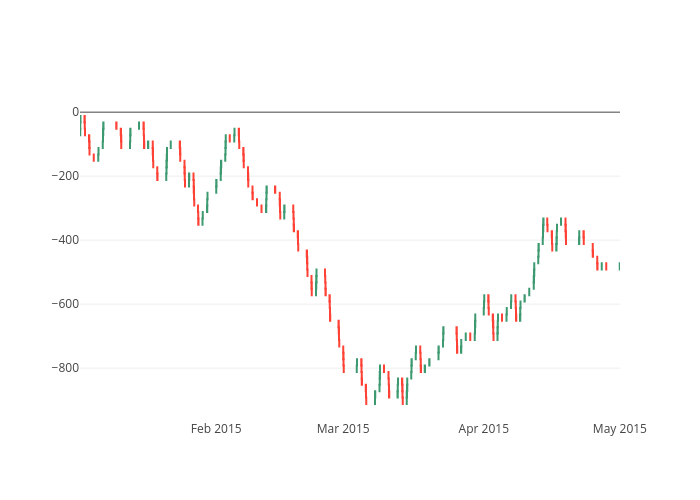Select the lowest red candlestick in mid-March

coord(403,392)
